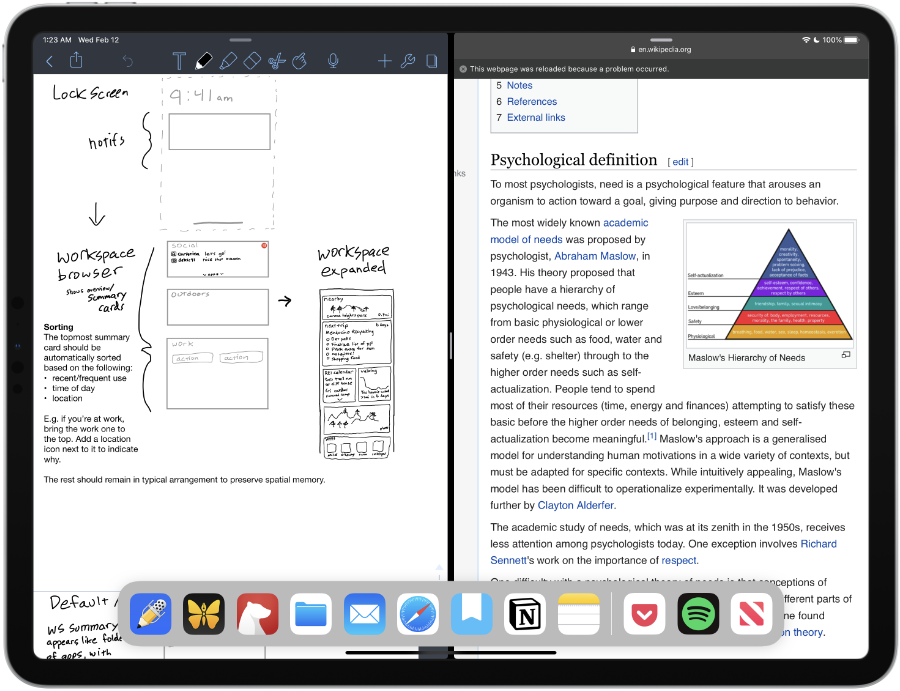Open Apple News from dock
This screenshot has height=691, width=900.
click(751, 614)
